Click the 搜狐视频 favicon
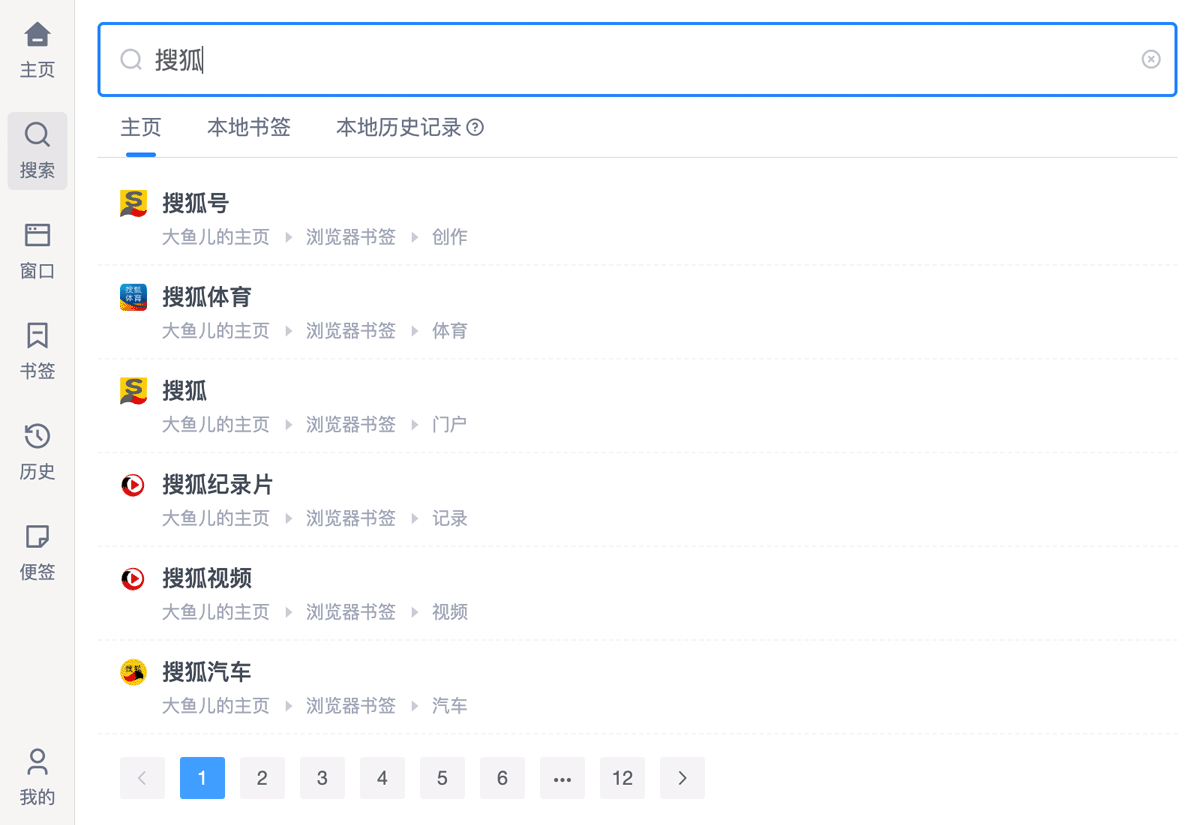 click(x=133, y=578)
